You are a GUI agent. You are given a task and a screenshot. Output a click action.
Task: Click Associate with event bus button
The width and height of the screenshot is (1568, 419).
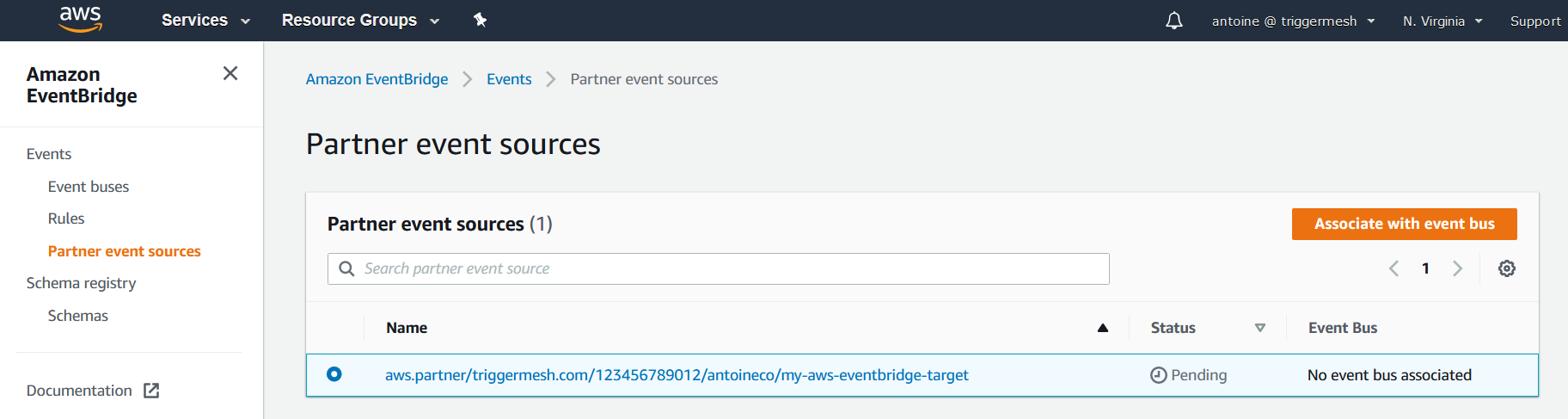[1404, 224]
